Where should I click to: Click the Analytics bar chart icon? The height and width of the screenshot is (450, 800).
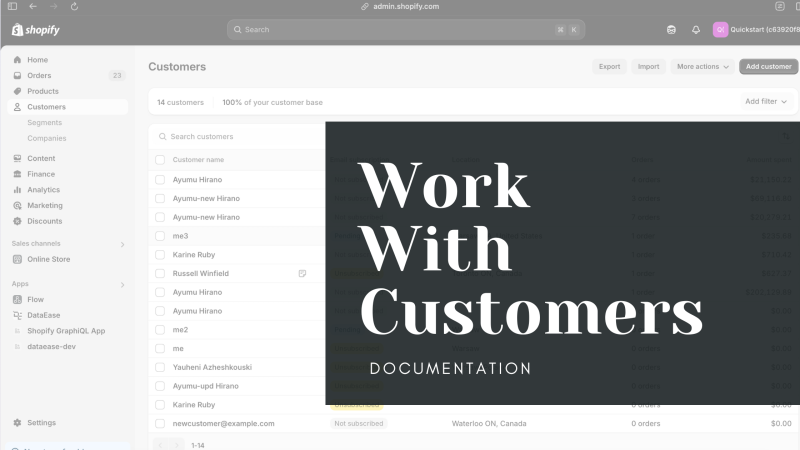[17, 190]
